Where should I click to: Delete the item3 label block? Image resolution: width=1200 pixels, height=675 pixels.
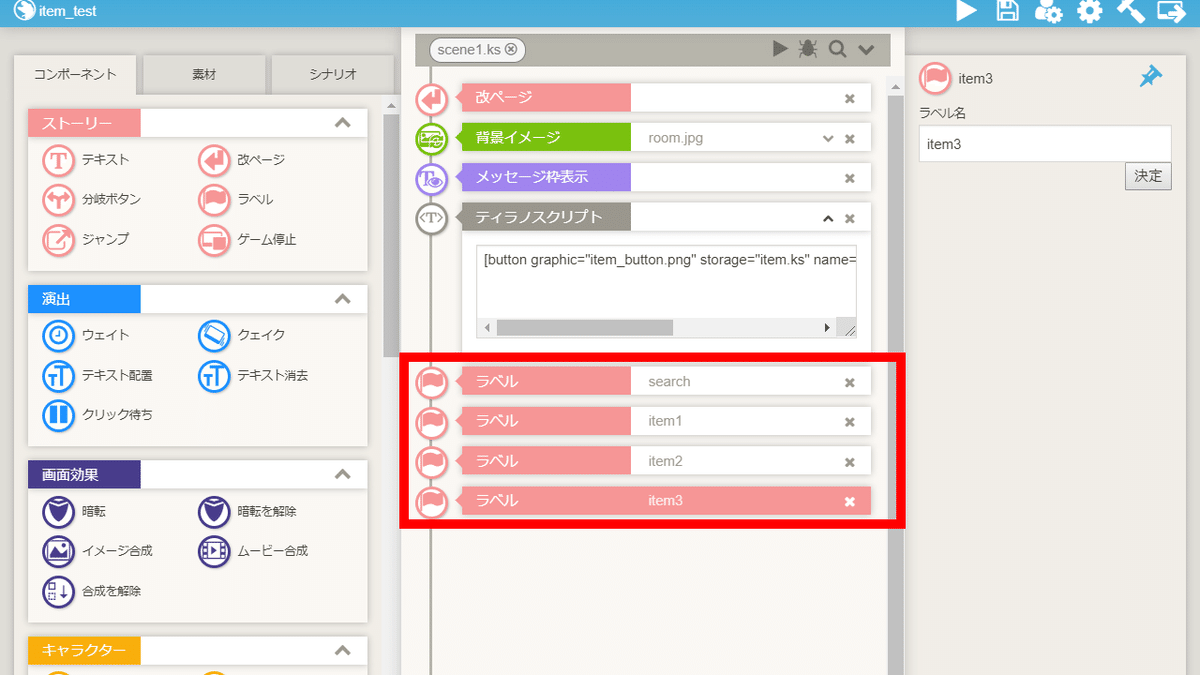pyautogui.click(x=850, y=501)
